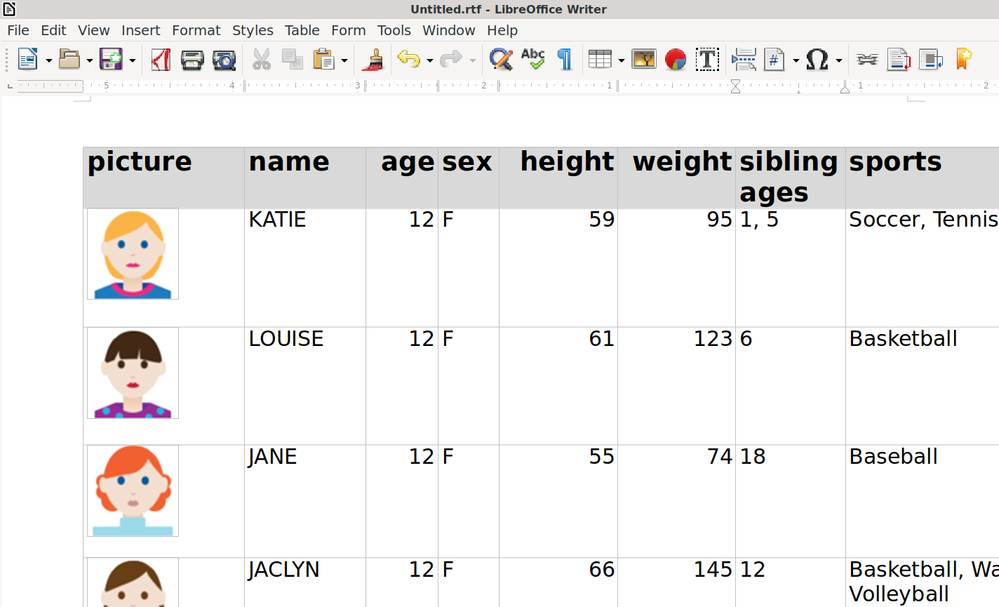Select LOUISE's avatar picture
The image size is (999, 607).
133,373
